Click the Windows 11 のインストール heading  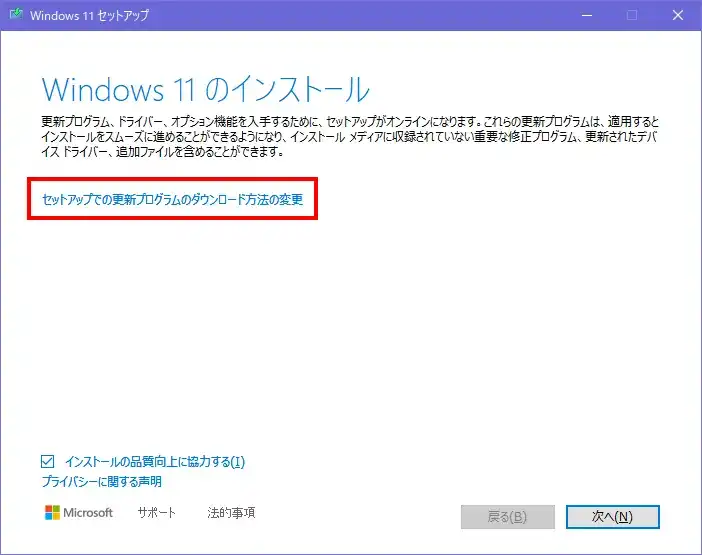(x=206, y=89)
